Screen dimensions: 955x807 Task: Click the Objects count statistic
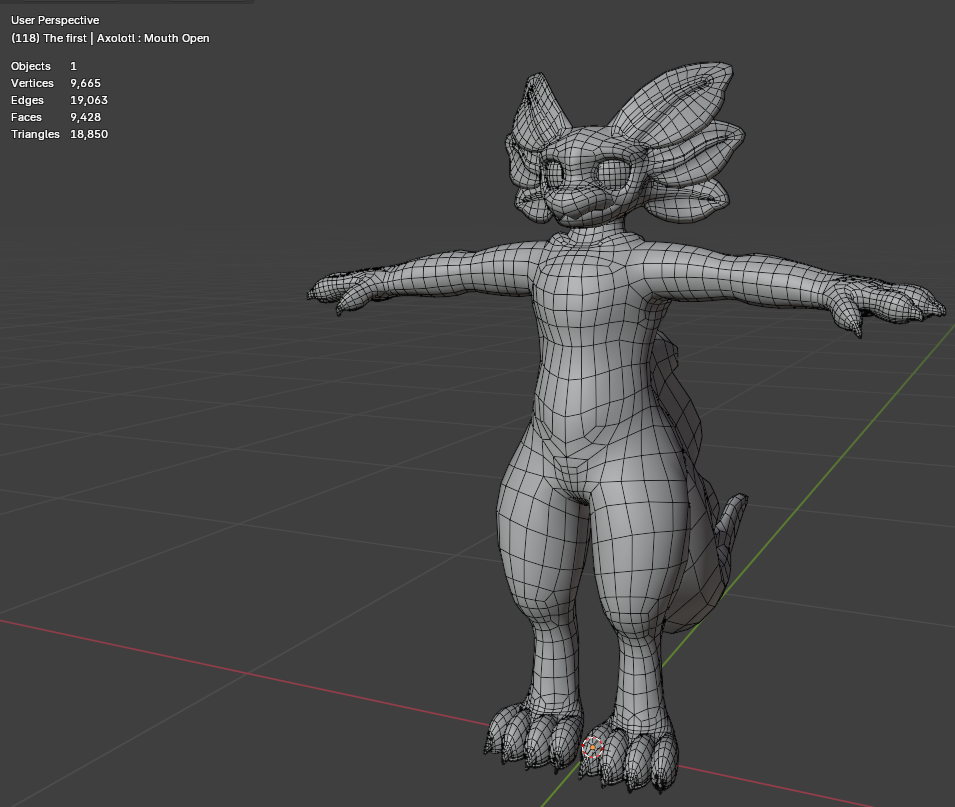(43, 66)
